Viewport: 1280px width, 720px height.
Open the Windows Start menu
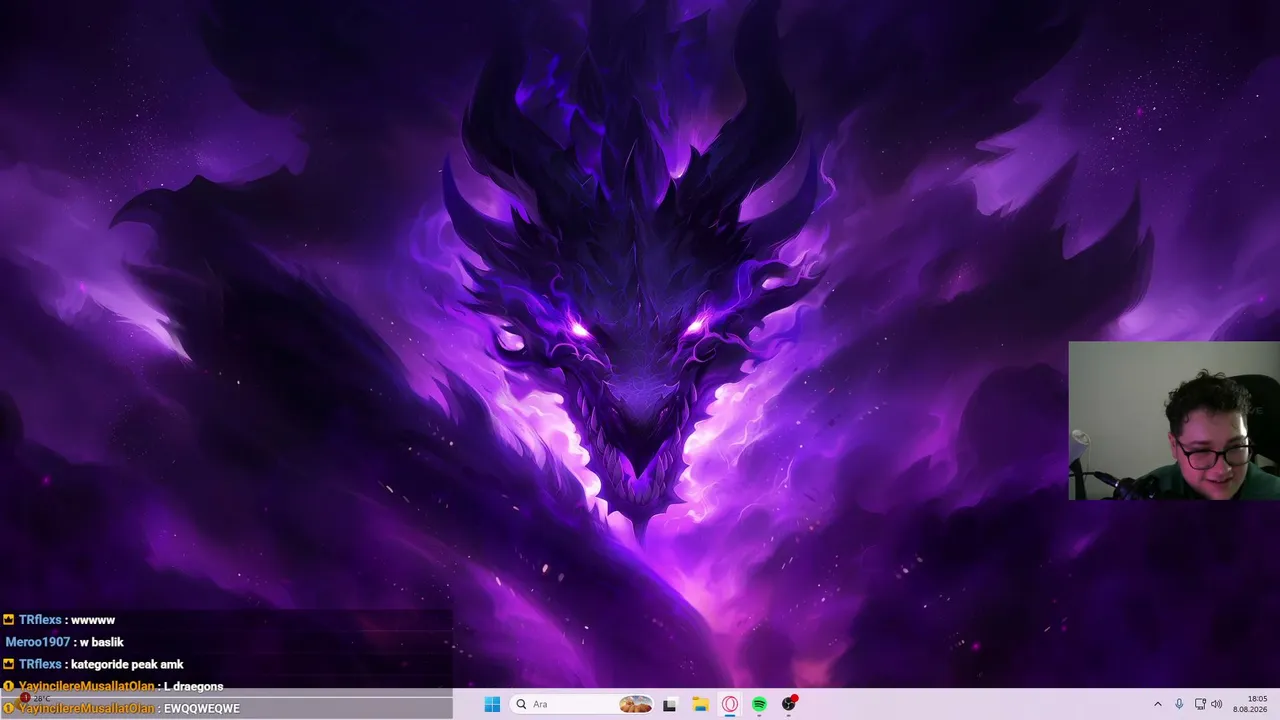pos(492,704)
